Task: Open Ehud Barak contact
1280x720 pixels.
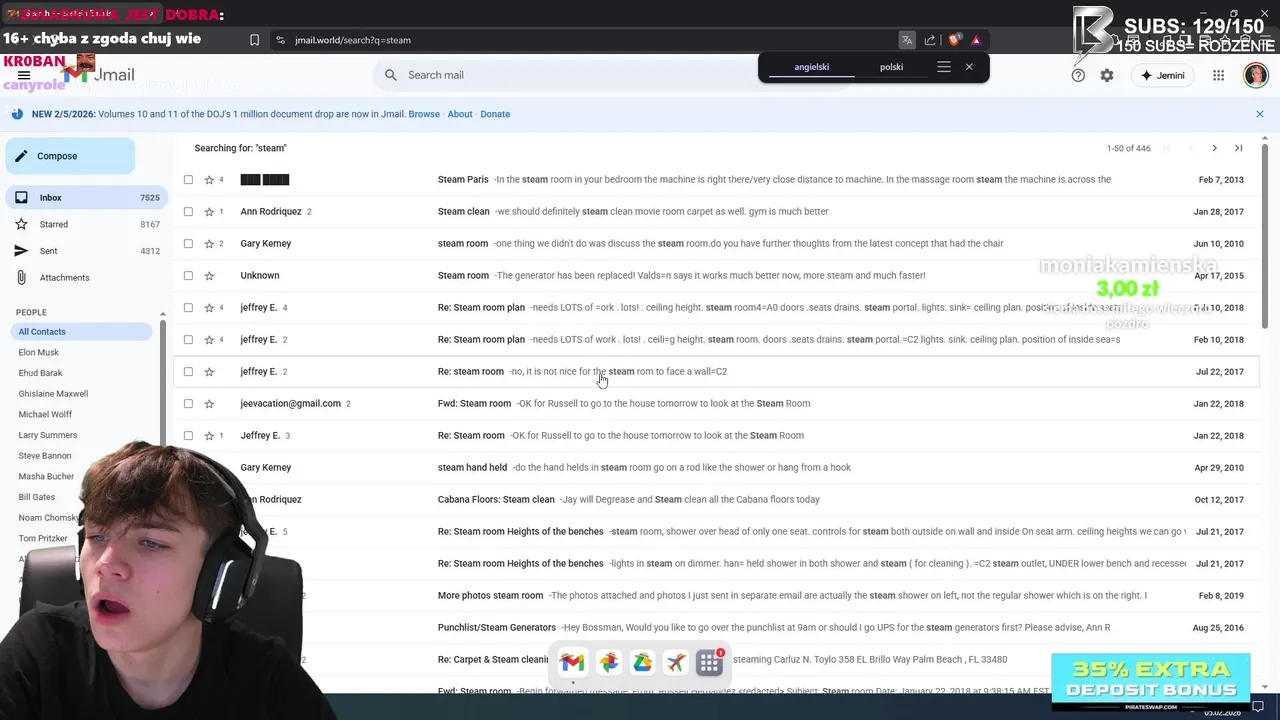Action: pyautogui.click(x=40, y=373)
